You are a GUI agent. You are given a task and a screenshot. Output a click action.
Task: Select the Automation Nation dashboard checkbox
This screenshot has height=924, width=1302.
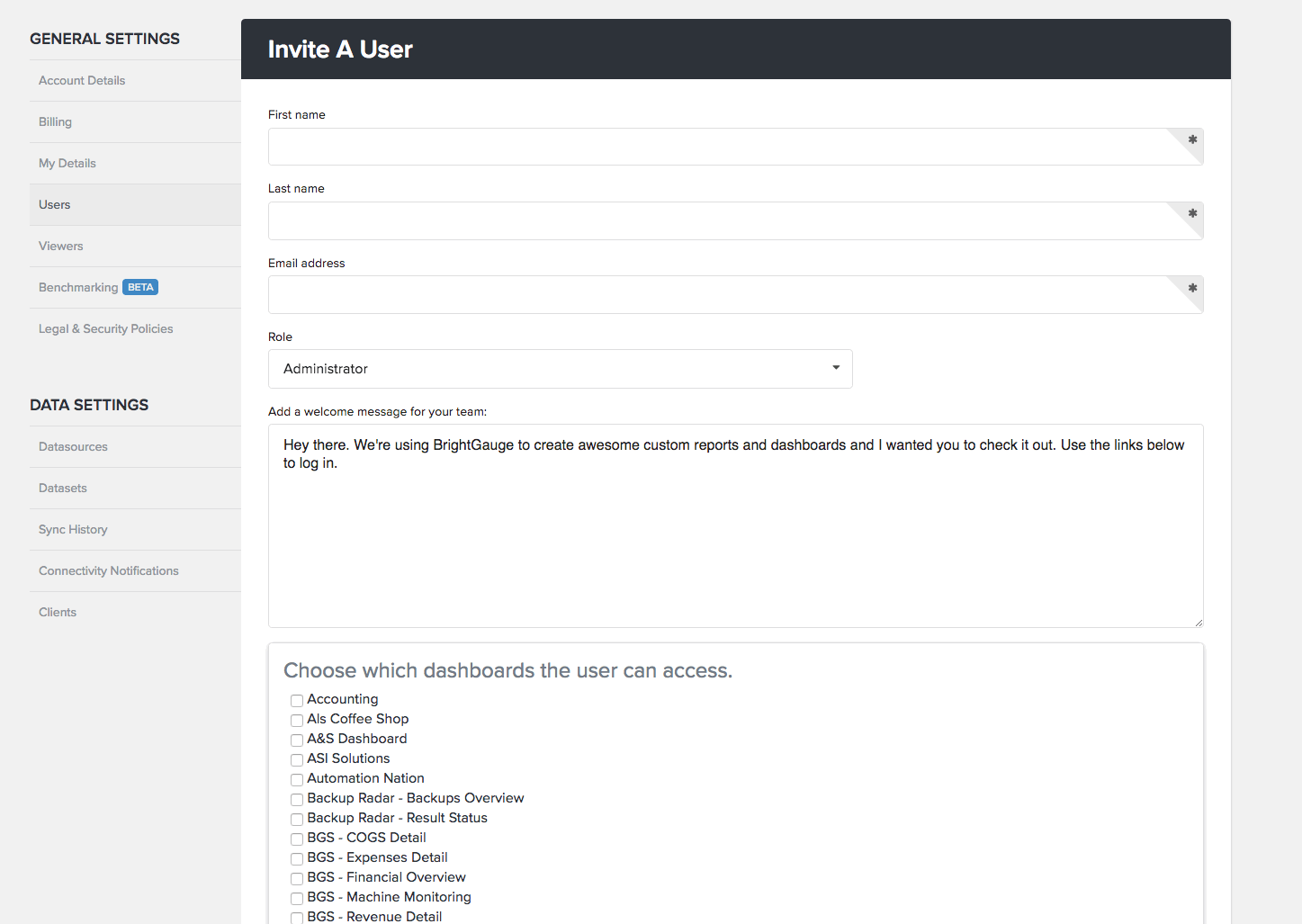point(297,779)
